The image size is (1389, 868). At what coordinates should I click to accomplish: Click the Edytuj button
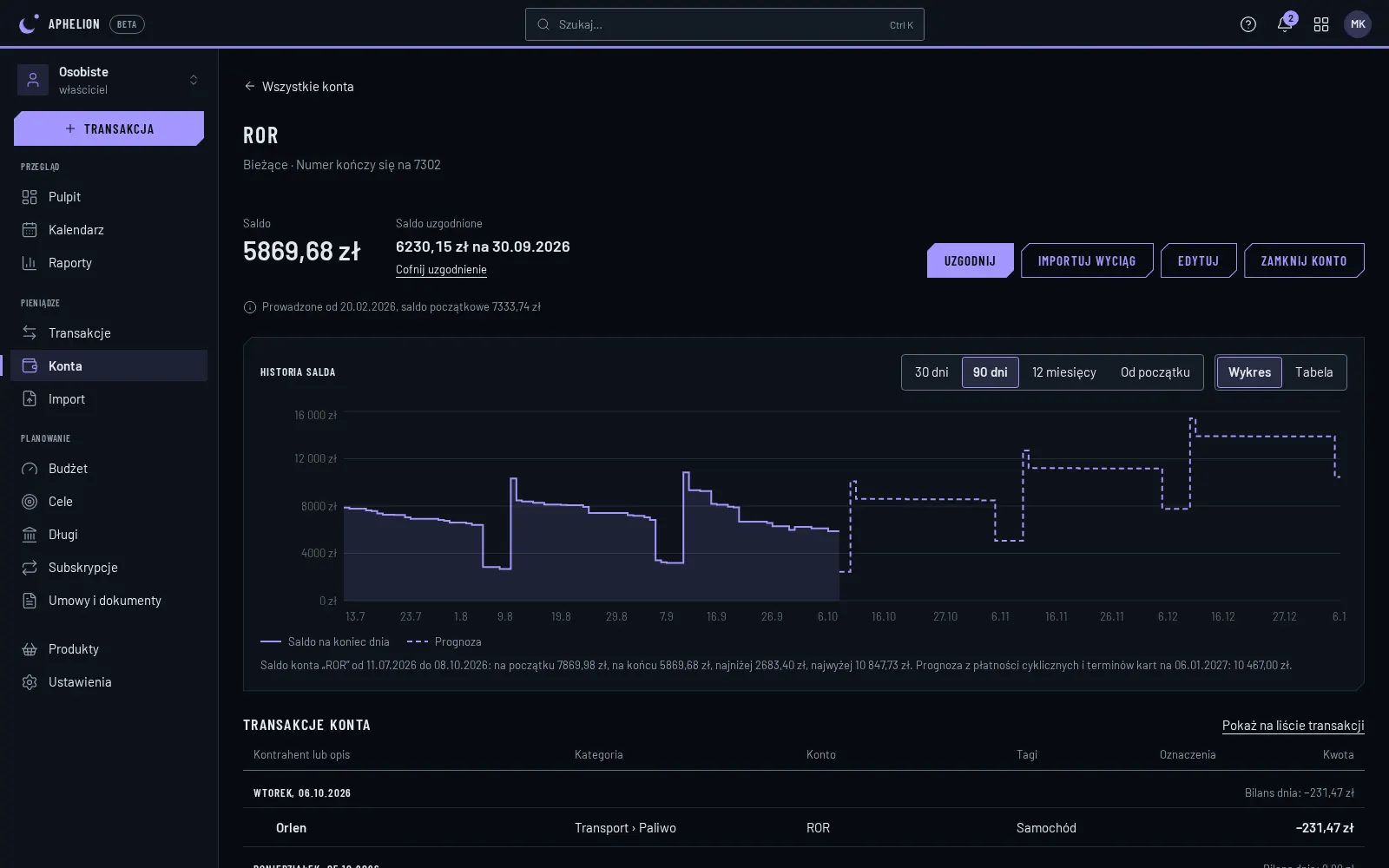[1198, 260]
